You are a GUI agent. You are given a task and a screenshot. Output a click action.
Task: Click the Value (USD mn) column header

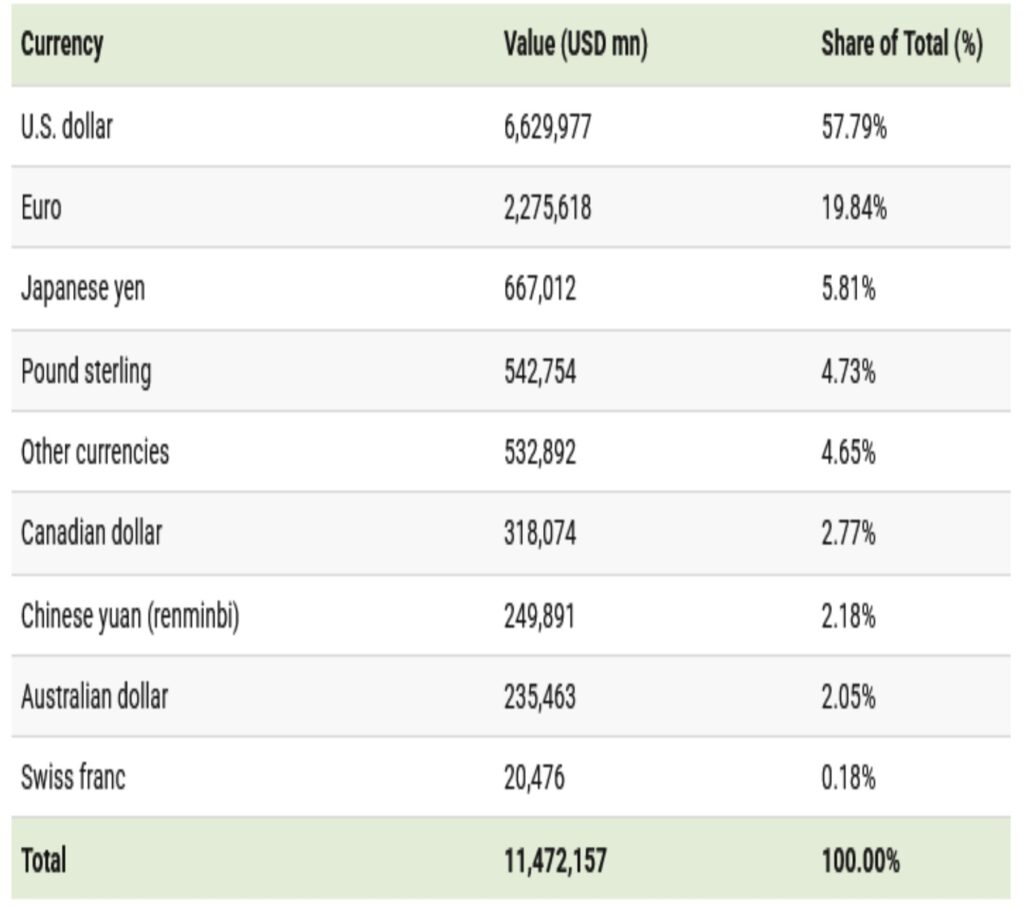575,45
